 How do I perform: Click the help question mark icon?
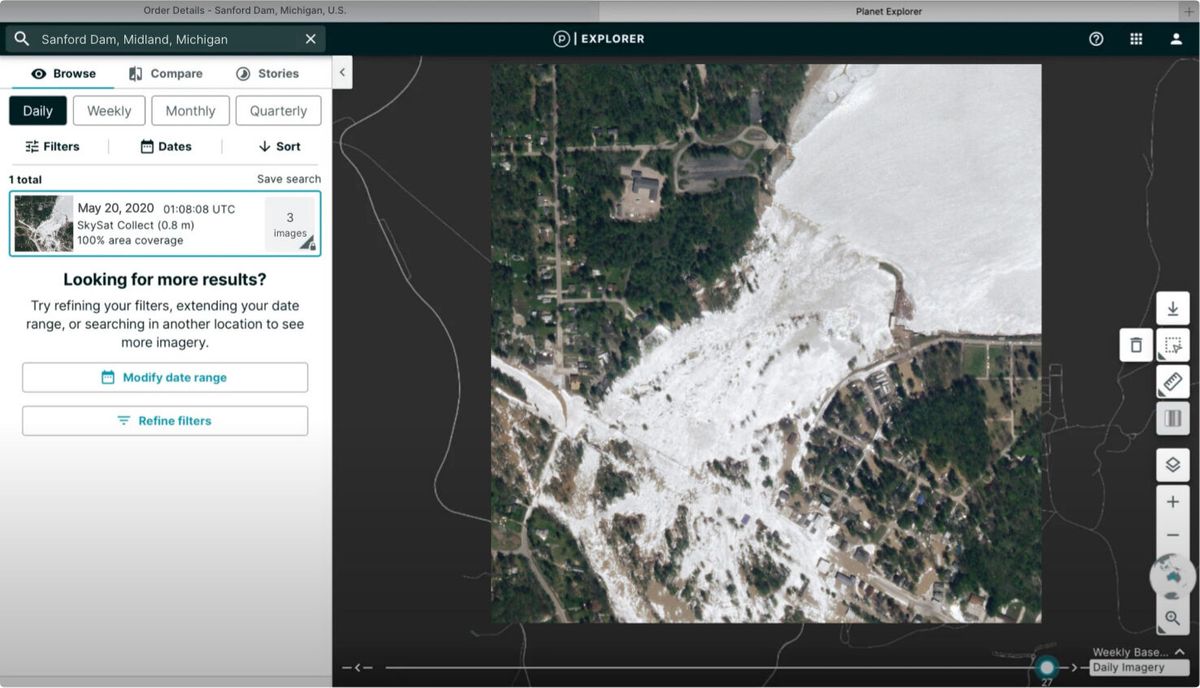1095,38
